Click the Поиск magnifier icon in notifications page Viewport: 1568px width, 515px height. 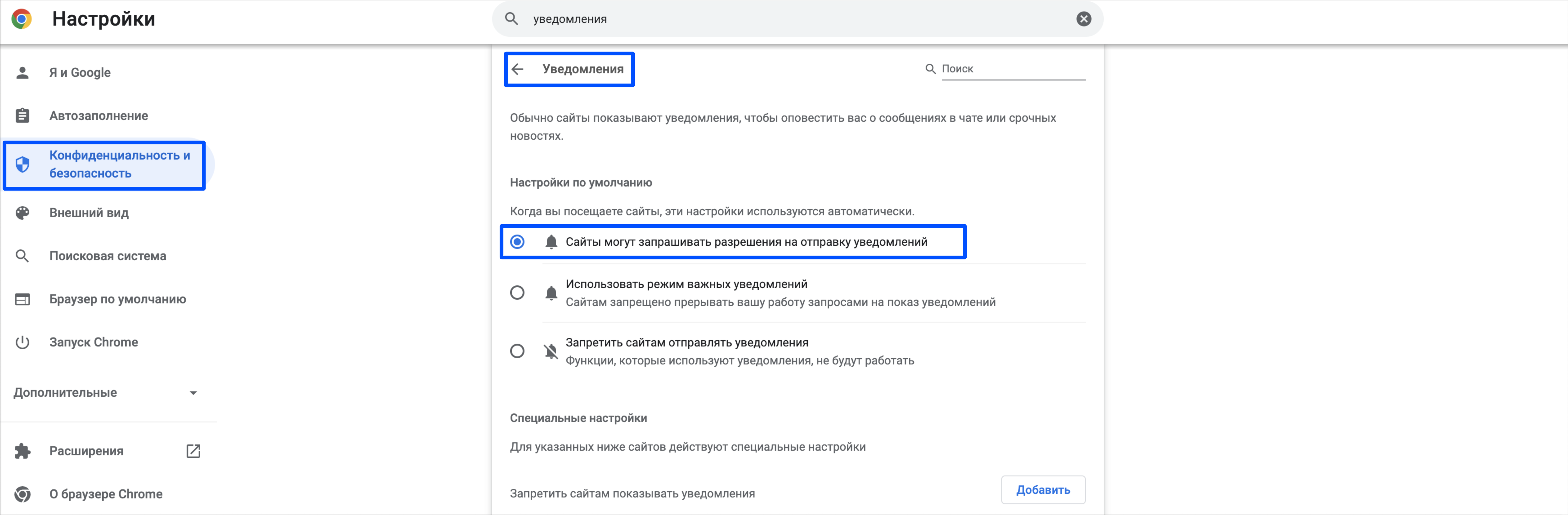coord(930,69)
